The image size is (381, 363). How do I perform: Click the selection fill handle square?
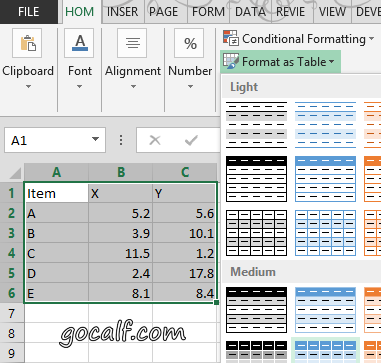pyautogui.click(x=217, y=302)
